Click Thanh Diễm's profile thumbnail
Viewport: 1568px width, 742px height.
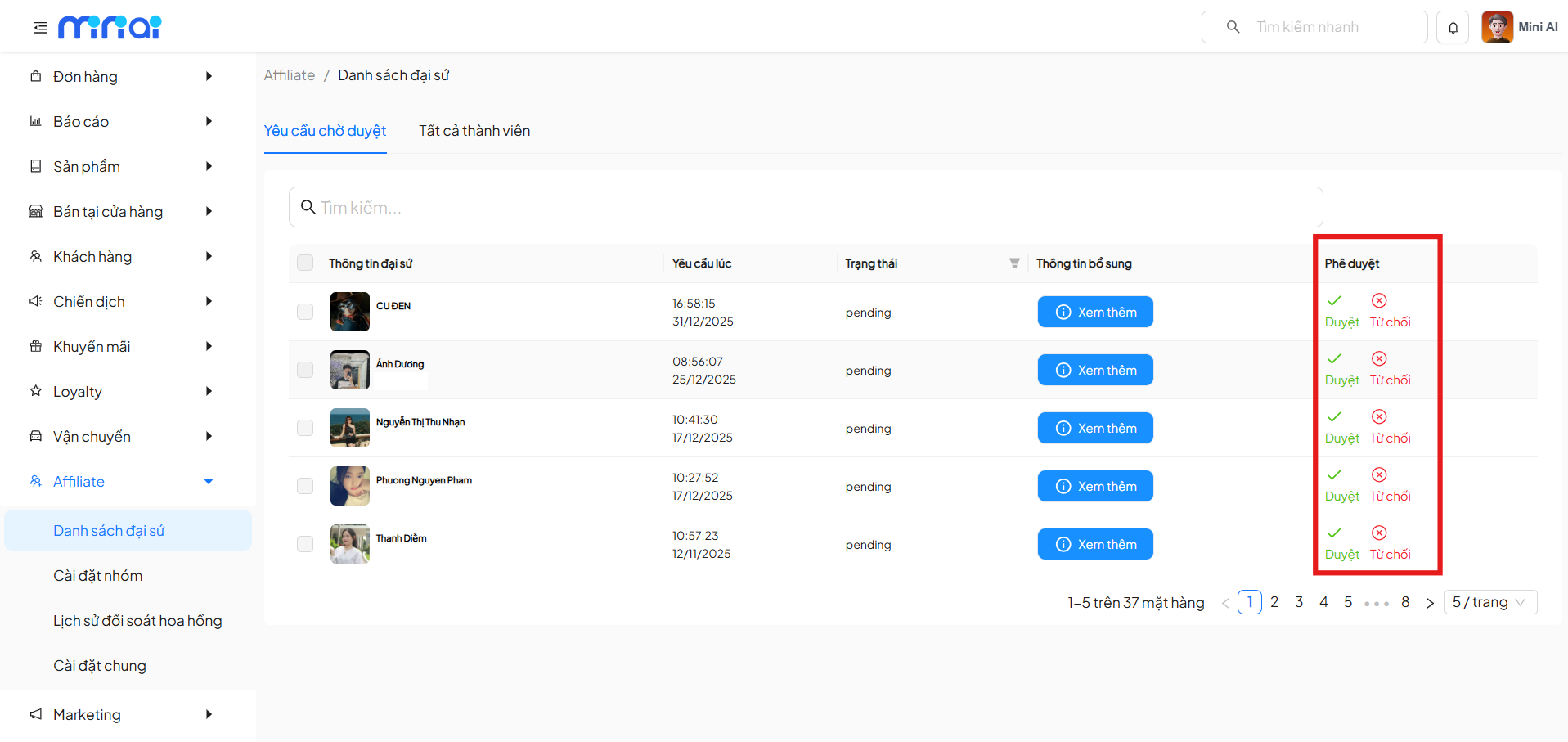coord(350,544)
